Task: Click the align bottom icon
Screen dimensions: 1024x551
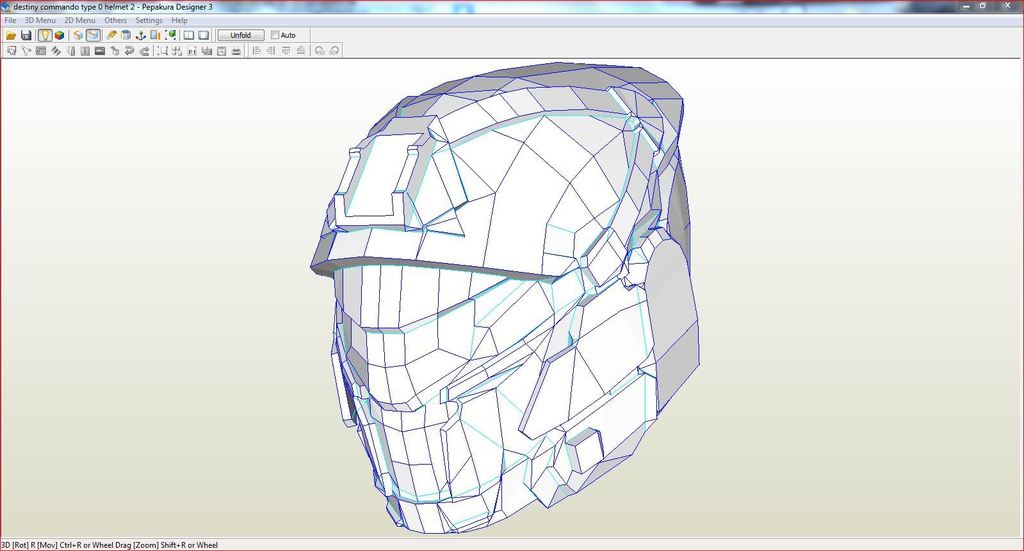Action: [x=300, y=50]
